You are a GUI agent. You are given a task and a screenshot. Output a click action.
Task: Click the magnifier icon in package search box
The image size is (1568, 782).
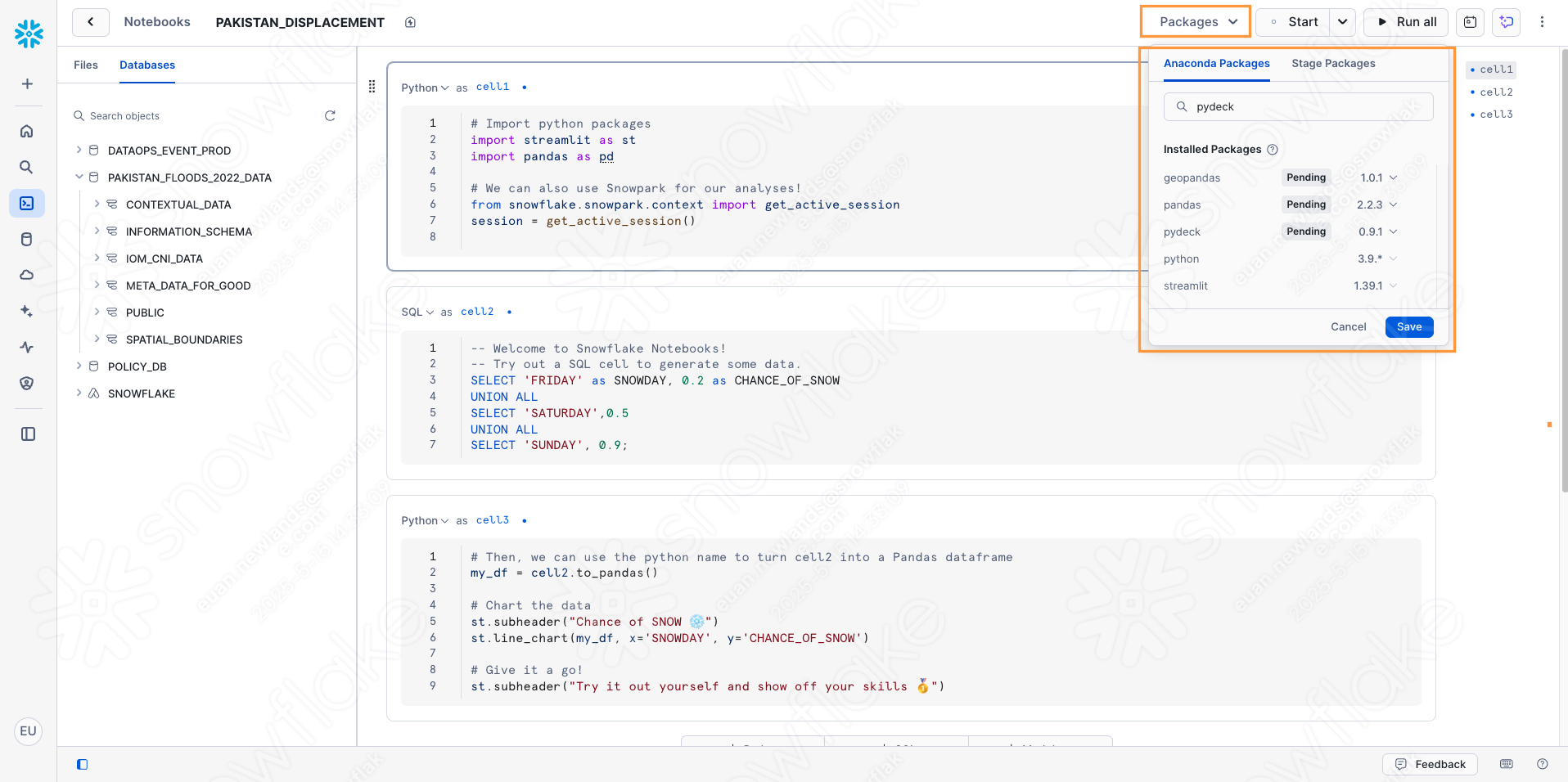coord(1182,106)
